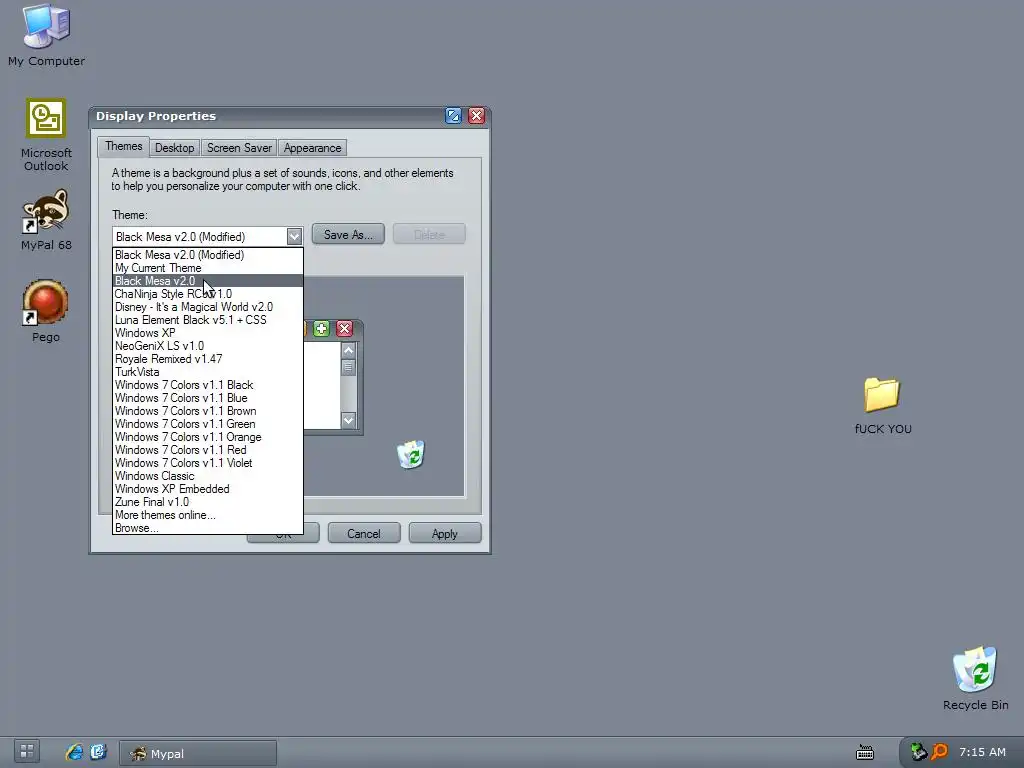Switch to the Desktop tab
Image resolution: width=1024 pixels, height=768 pixels.
click(x=174, y=148)
